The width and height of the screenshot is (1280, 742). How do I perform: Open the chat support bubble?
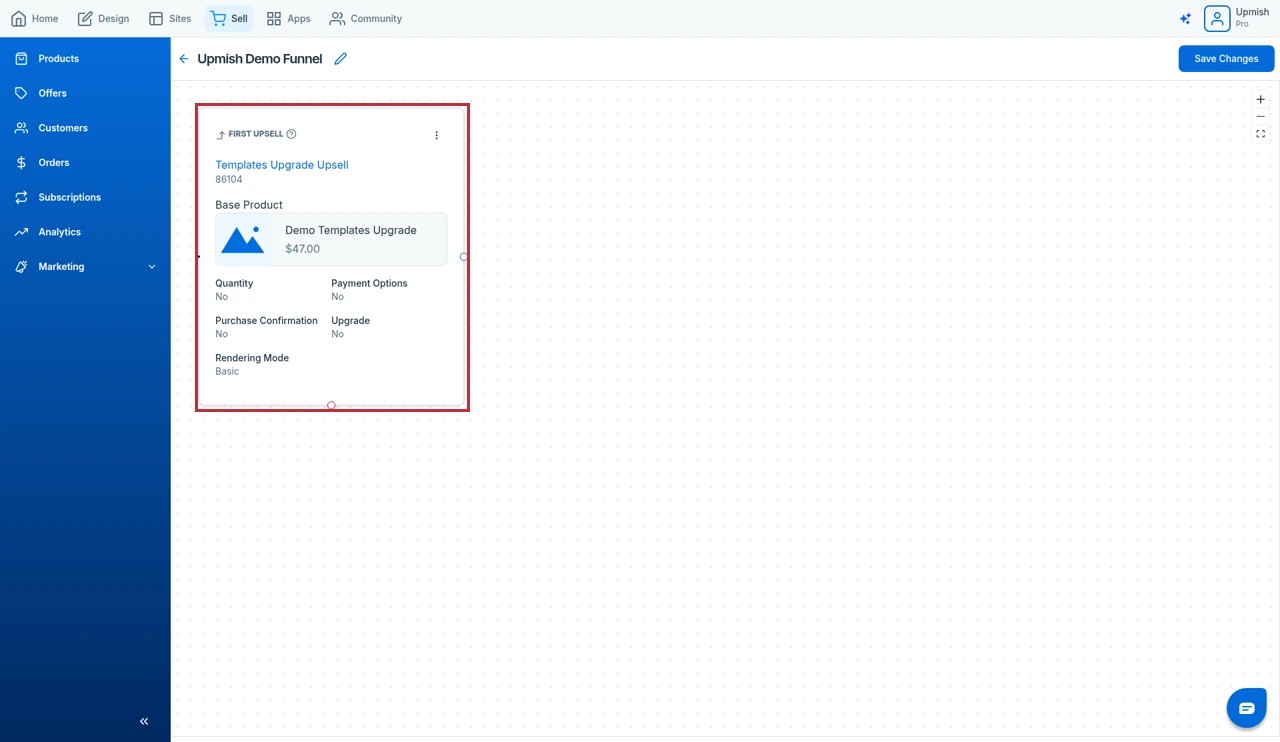[1246, 708]
